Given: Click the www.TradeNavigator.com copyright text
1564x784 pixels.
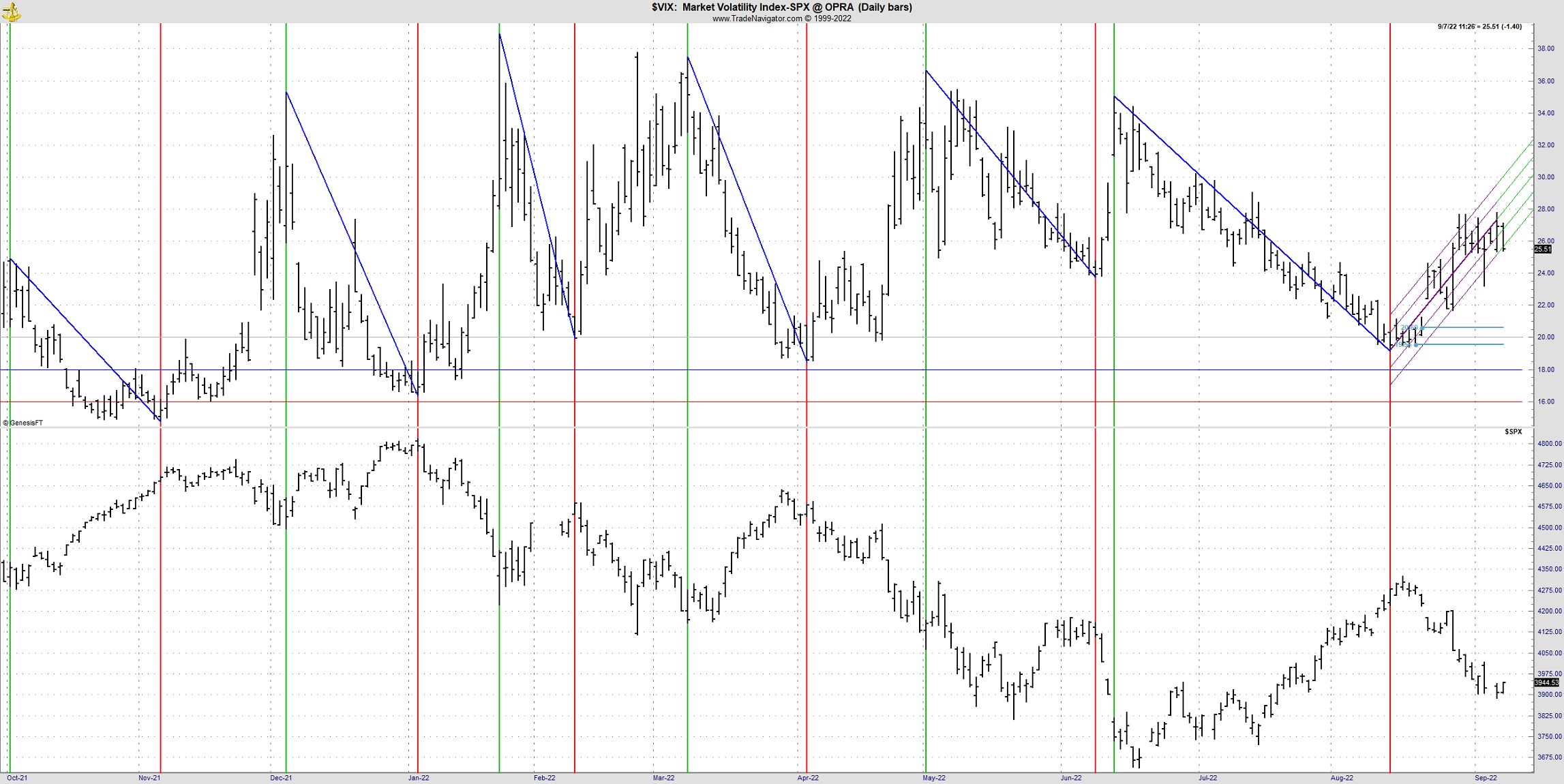Looking at the screenshot, I should pos(781,18).
